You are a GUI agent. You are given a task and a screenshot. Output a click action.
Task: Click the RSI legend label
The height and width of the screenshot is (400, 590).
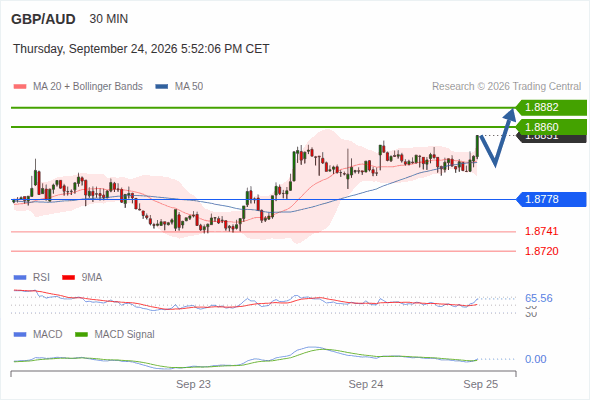41,278
